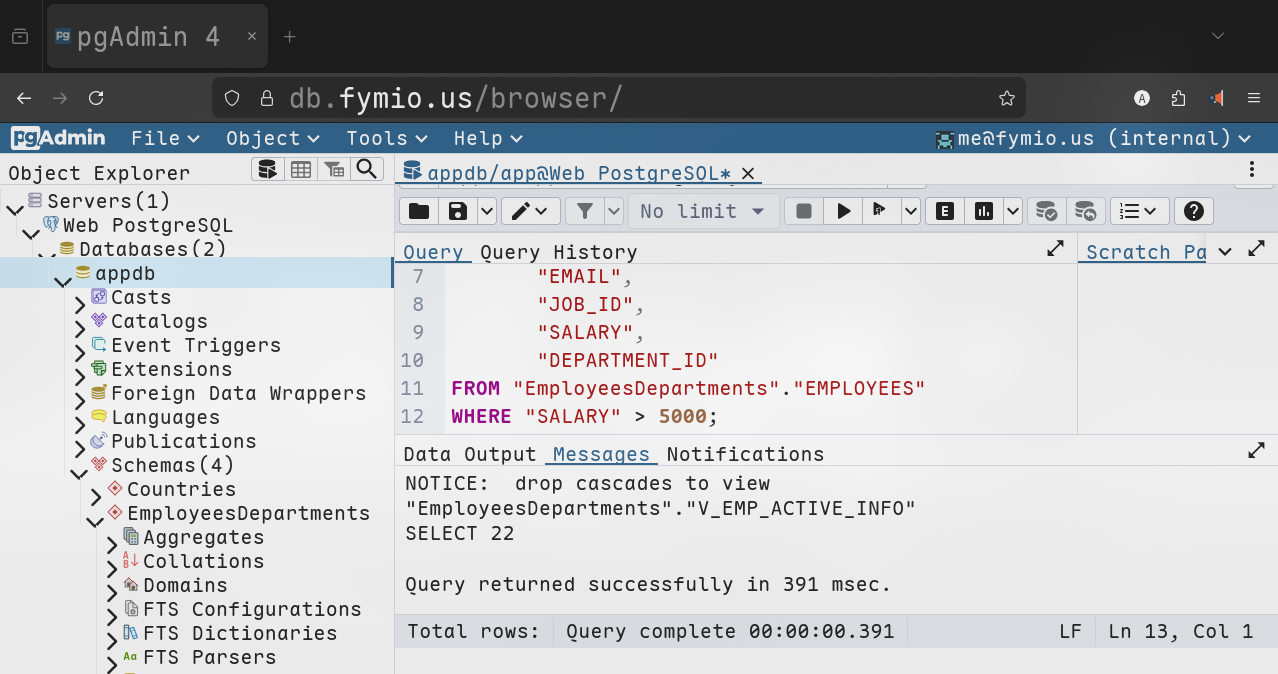
Task: Collapse the EmployeesDepartments schema node
Action: click(x=96, y=520)
